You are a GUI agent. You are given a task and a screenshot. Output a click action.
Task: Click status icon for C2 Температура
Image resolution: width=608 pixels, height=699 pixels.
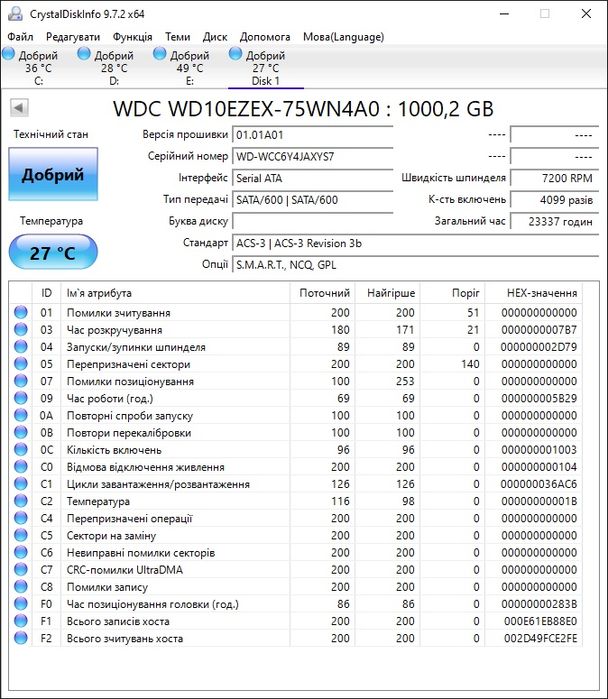[x=21, y=501]
